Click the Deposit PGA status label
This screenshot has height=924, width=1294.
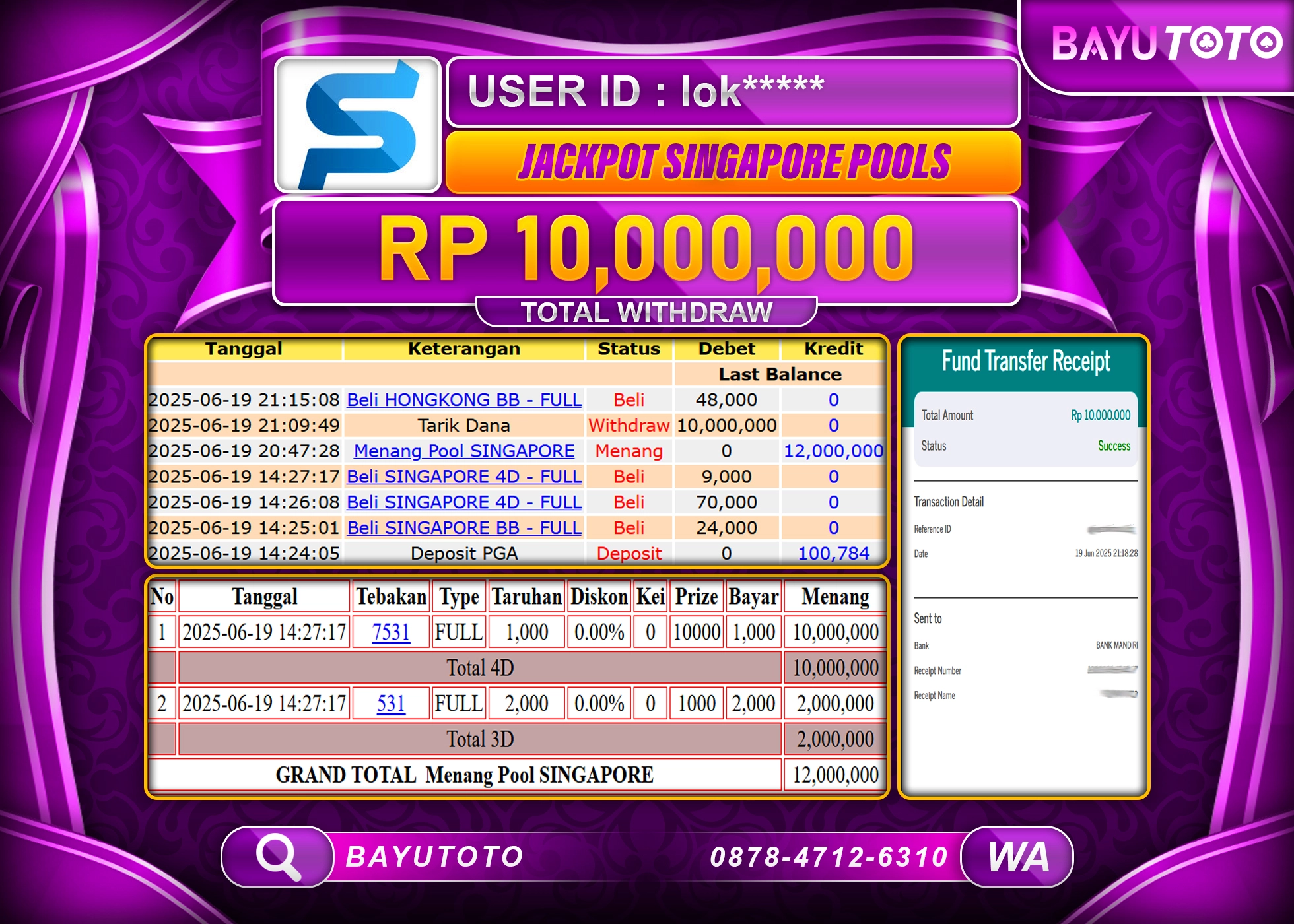[630, 553]
